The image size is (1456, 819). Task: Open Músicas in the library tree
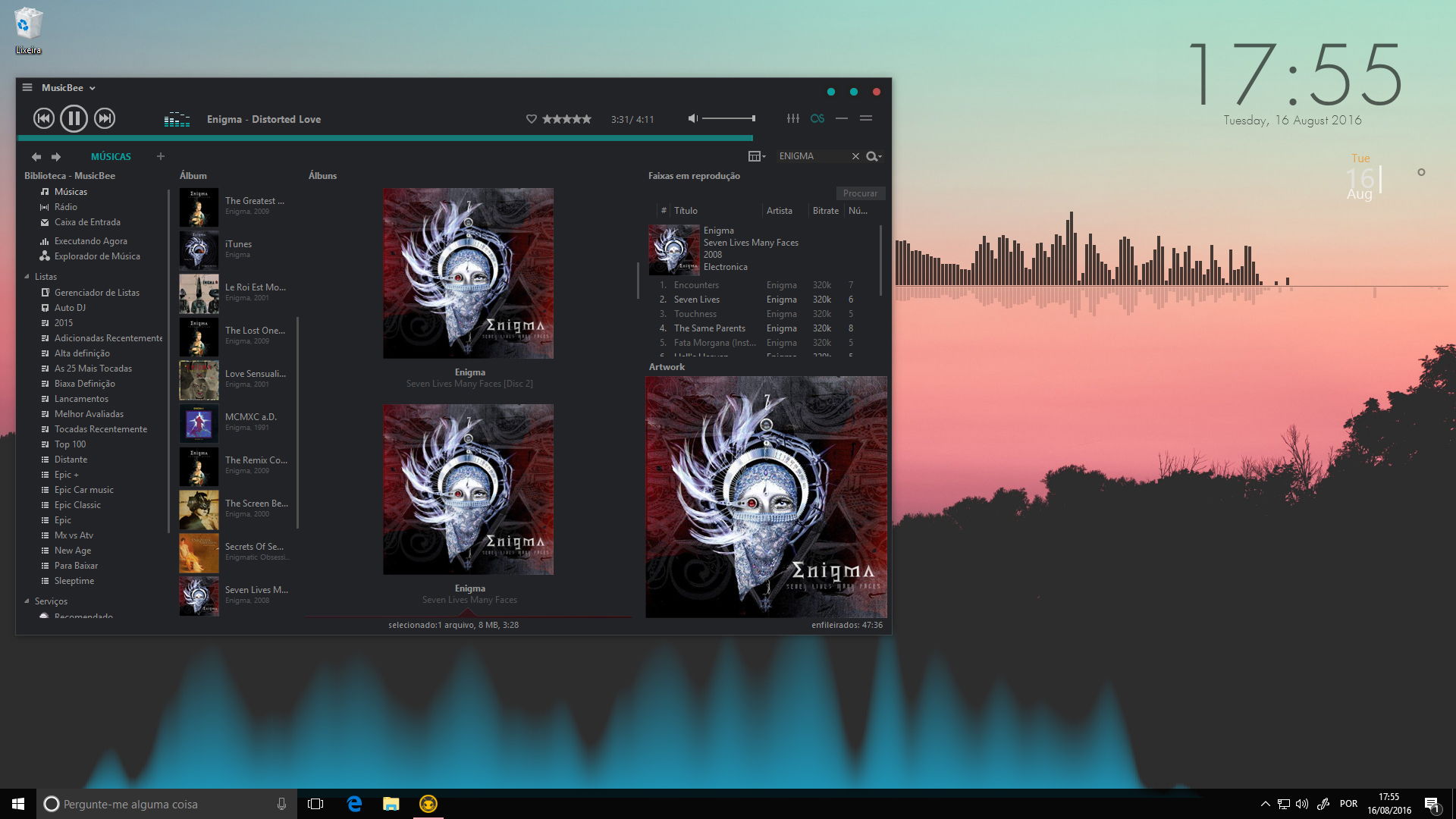[71, 192]
